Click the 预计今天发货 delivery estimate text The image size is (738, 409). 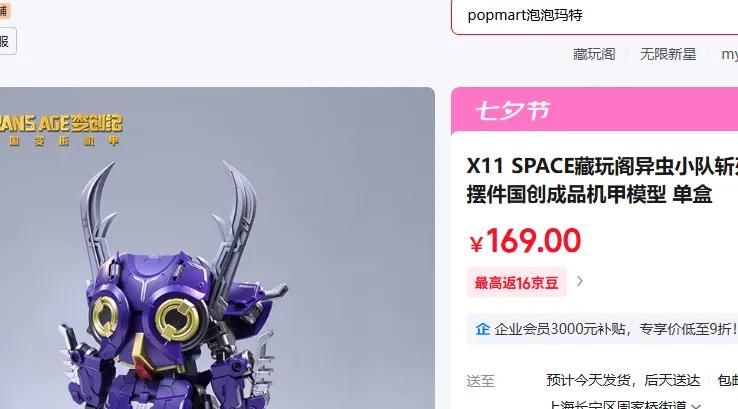click(x=588, y=380)
